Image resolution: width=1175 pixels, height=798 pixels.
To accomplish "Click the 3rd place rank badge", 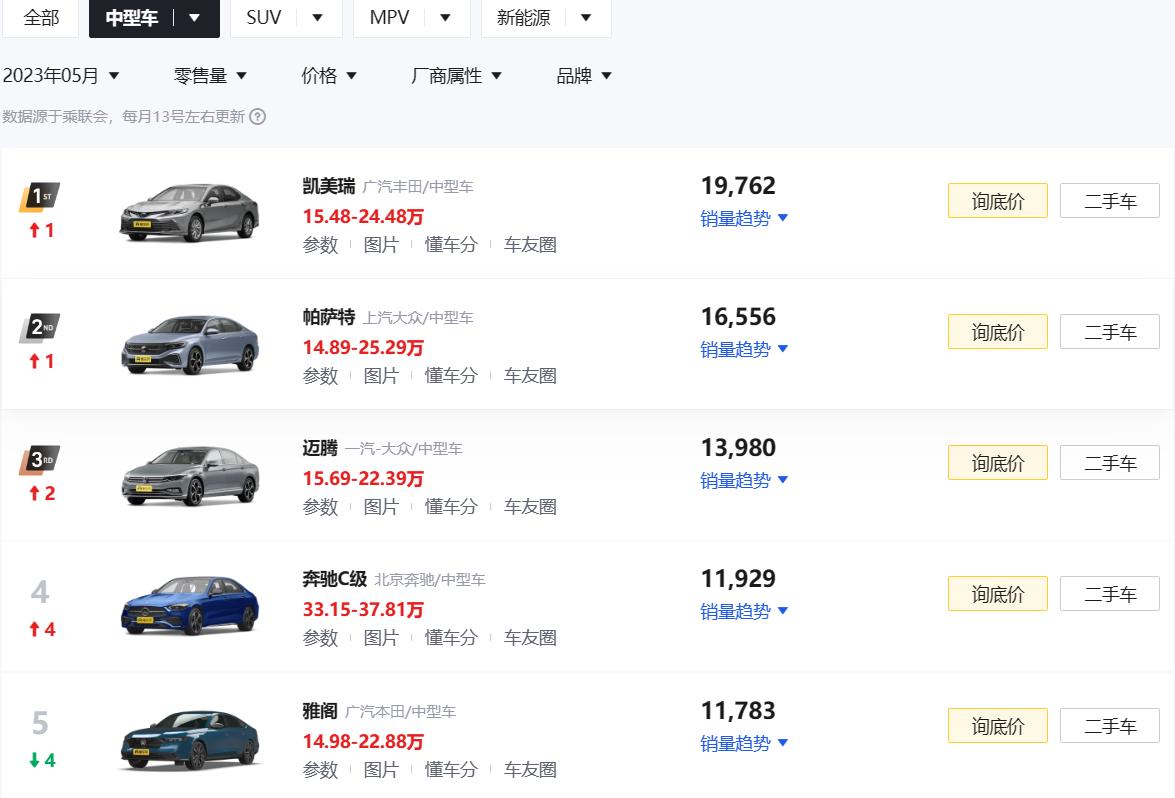I will [x=40, y=460].
